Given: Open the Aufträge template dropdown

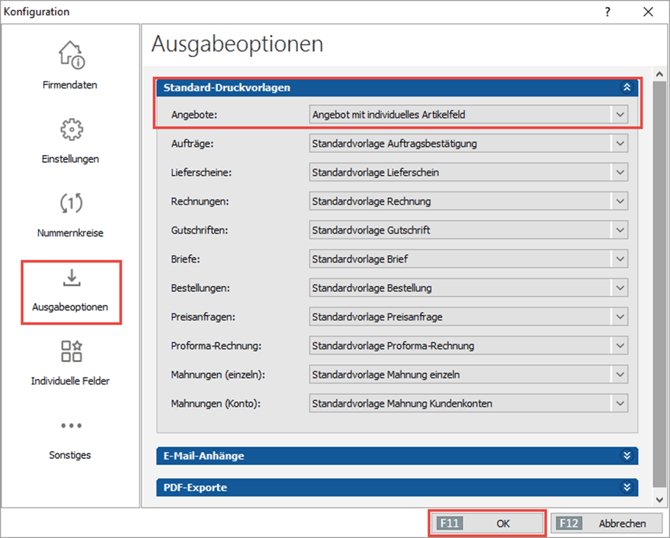Looking at the screenshot, I should (x=619, y=144).
